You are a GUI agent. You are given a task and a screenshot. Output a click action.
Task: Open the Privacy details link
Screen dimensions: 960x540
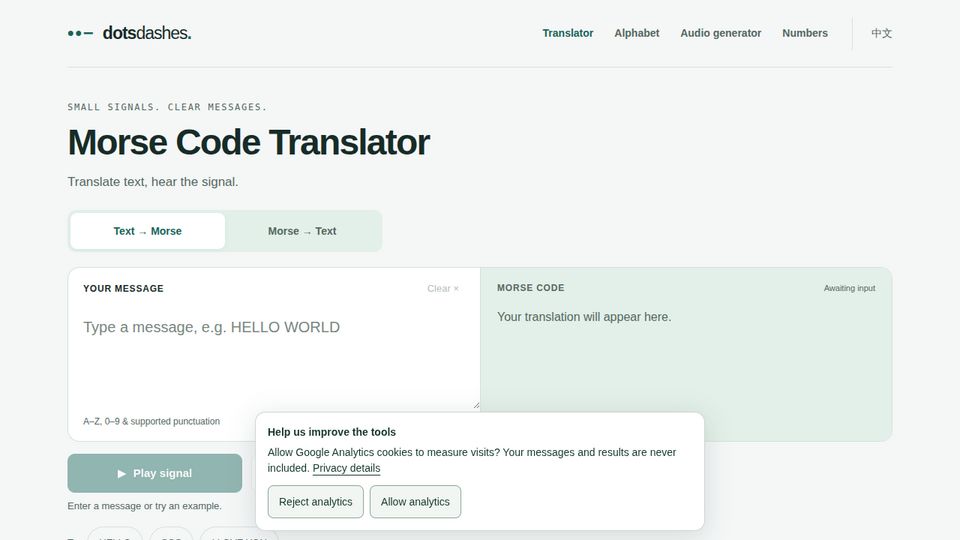[347, 468]
